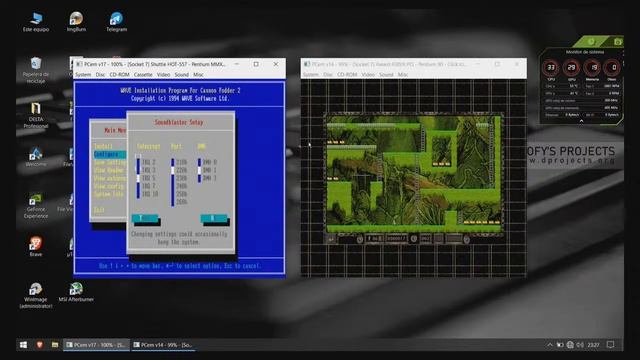Click left cyan button in Soundblaster Setup
The image size is (640, 360).
click(x=145, y=218)
